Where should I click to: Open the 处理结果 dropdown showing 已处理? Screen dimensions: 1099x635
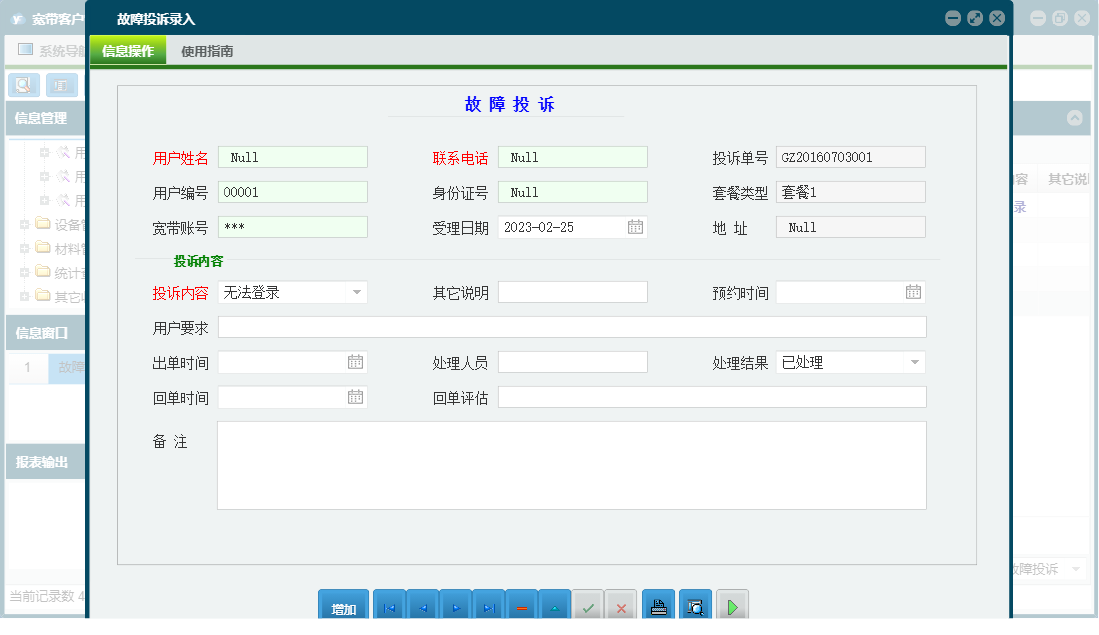tap(913, 362)
